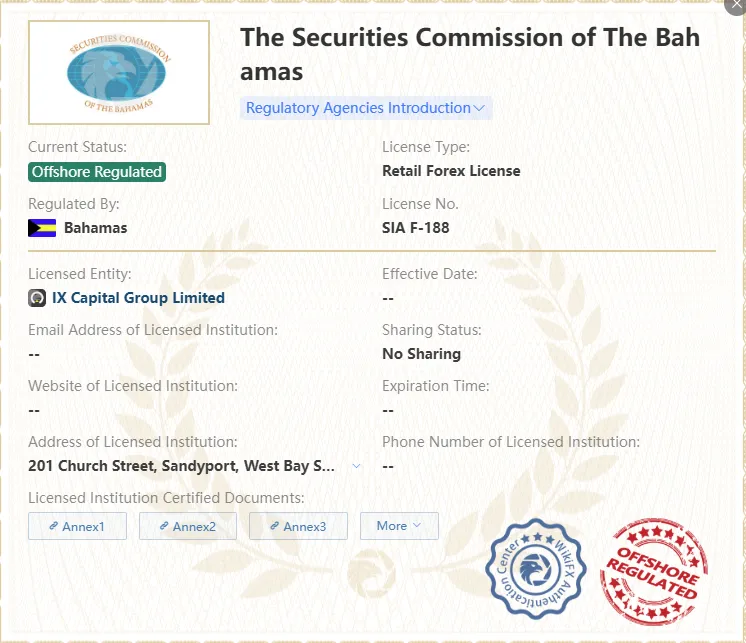
Task: Click the IX Capital Group Limited broker icon
Action: (37, 298)
